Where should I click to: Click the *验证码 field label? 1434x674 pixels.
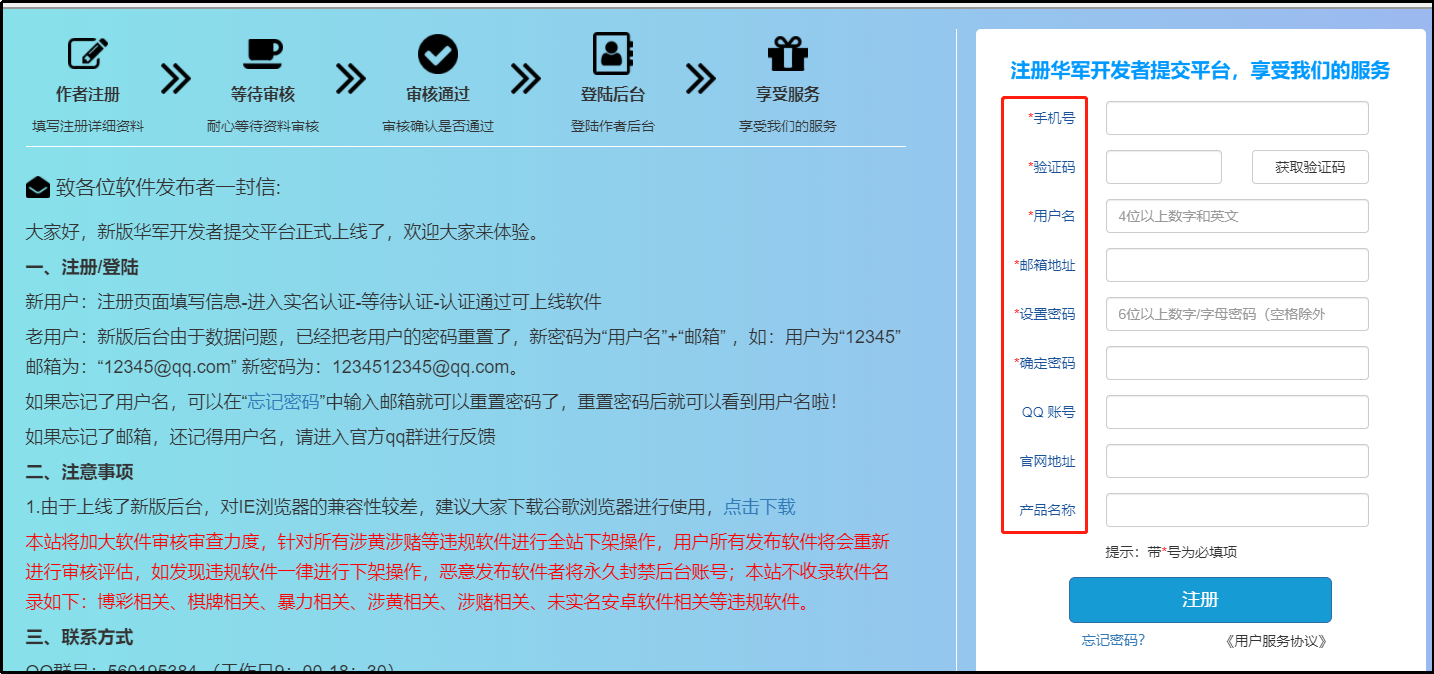[x=1051, y=167]
